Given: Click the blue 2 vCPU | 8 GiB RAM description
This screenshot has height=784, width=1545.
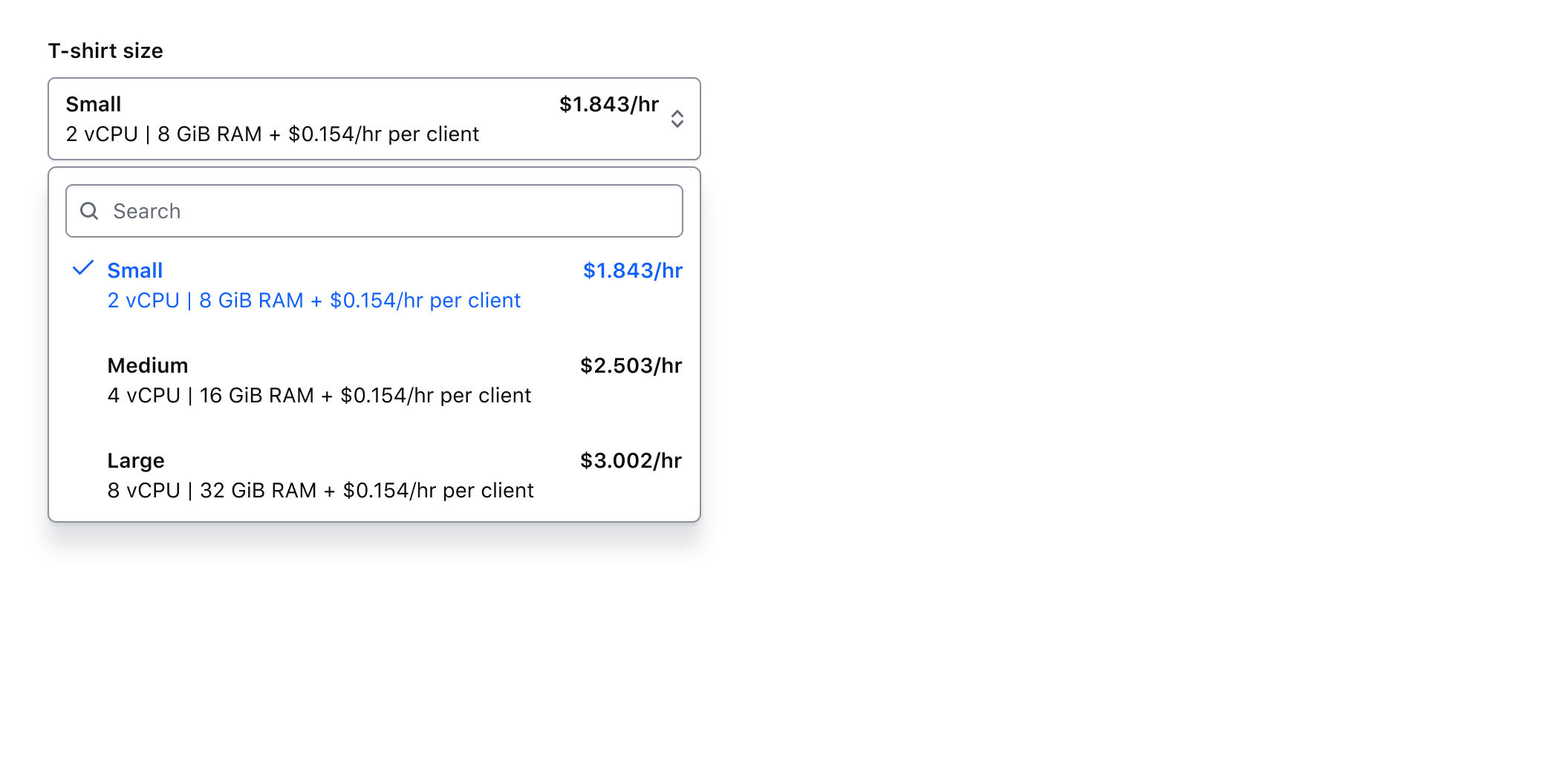Looking at the screenshot, I should [313, 300].
